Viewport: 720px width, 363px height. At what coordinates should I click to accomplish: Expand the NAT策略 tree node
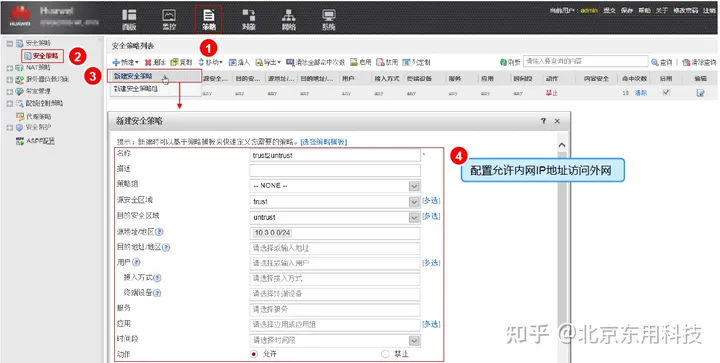tap(10, 68)
